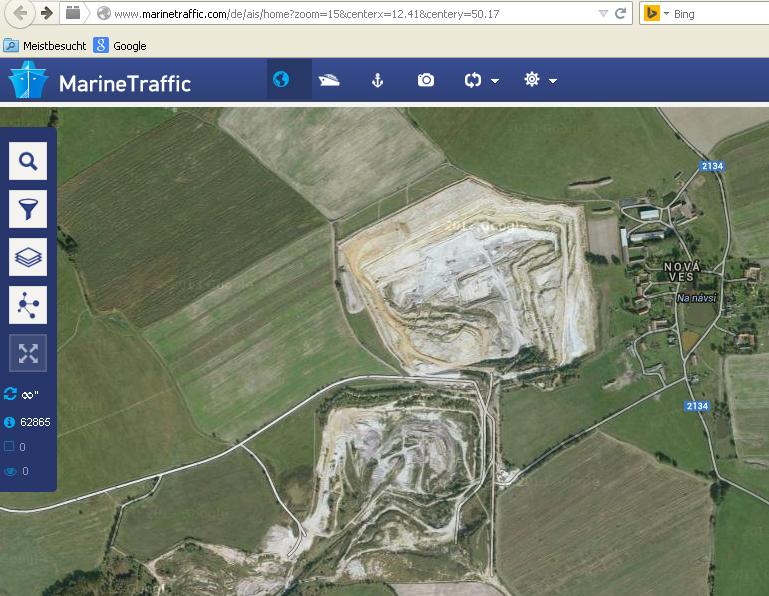Open the photos camera icon
Image resolution: width=769 pixels, height=596 pixels.
point(426,80)
